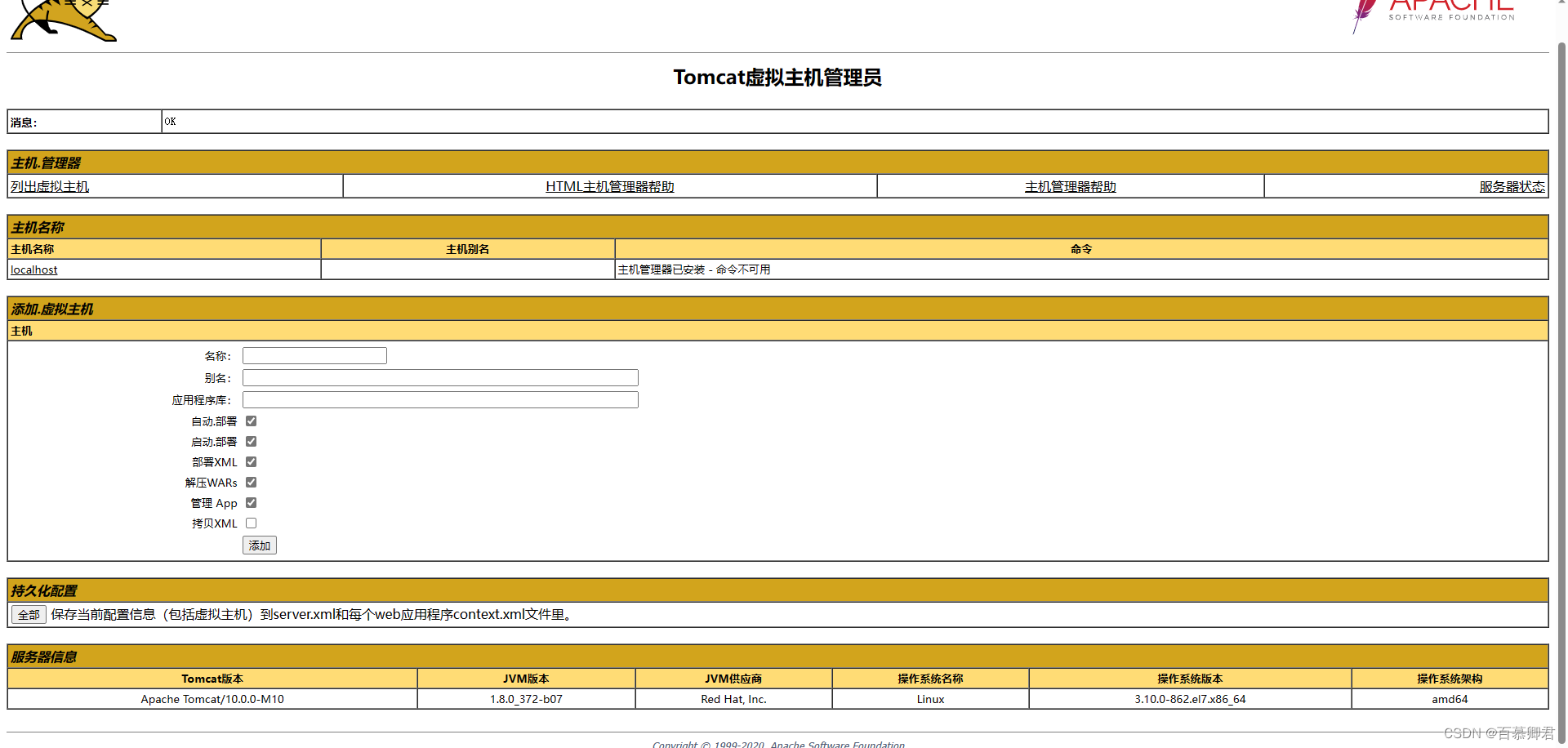Select Red Hat, Inc. vendor cell
The width and height of the screenshot is (1568, 748).
(x=733, y=699)
